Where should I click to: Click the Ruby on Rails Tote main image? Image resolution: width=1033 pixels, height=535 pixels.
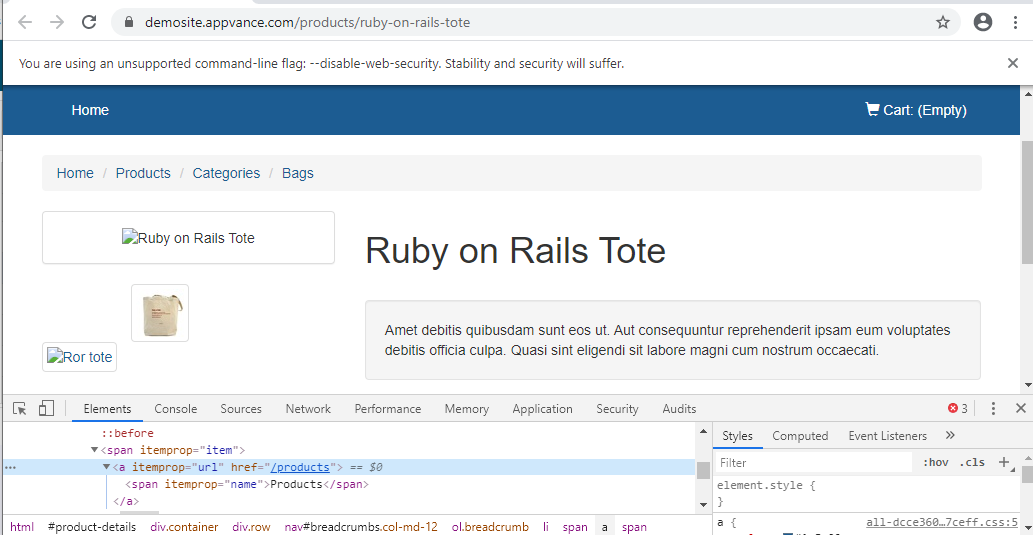pyautogui.click(x=188, y=238)
